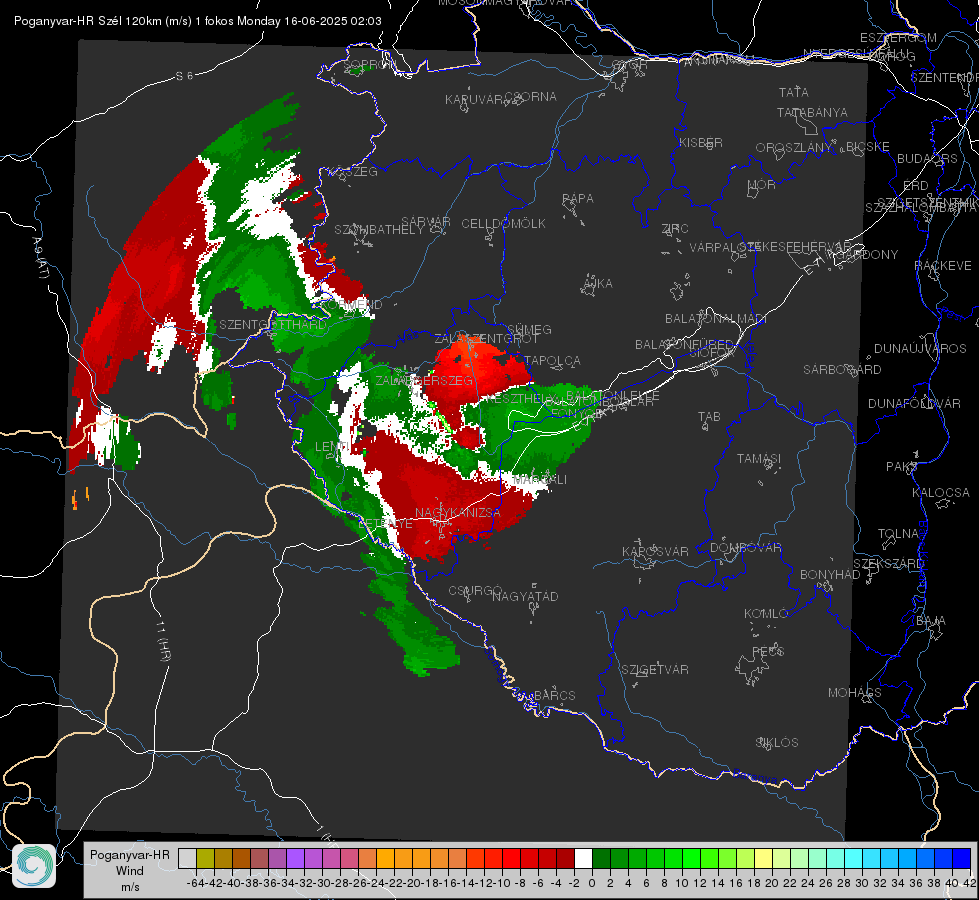Select the white zero-velocity legend swatch
The height and width of the screenshot is (900, 979).
pyautogui.click(x=583, y=858)
